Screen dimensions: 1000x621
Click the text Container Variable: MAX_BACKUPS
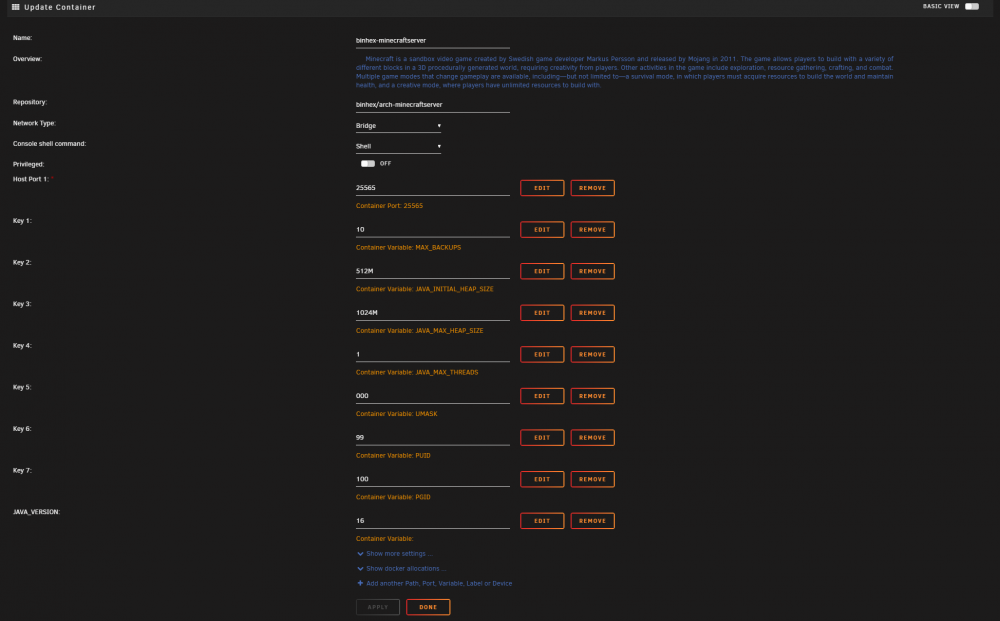click(x=408, y=247)
